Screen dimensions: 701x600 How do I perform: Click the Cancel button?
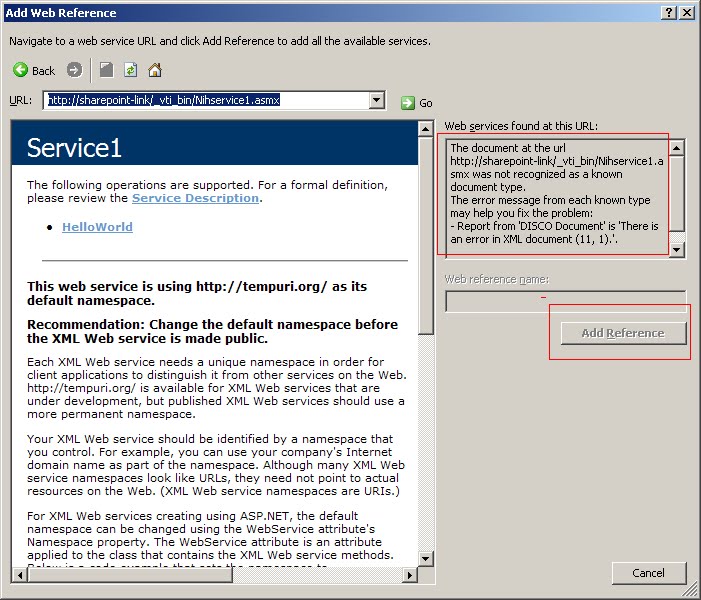(649, 573)
